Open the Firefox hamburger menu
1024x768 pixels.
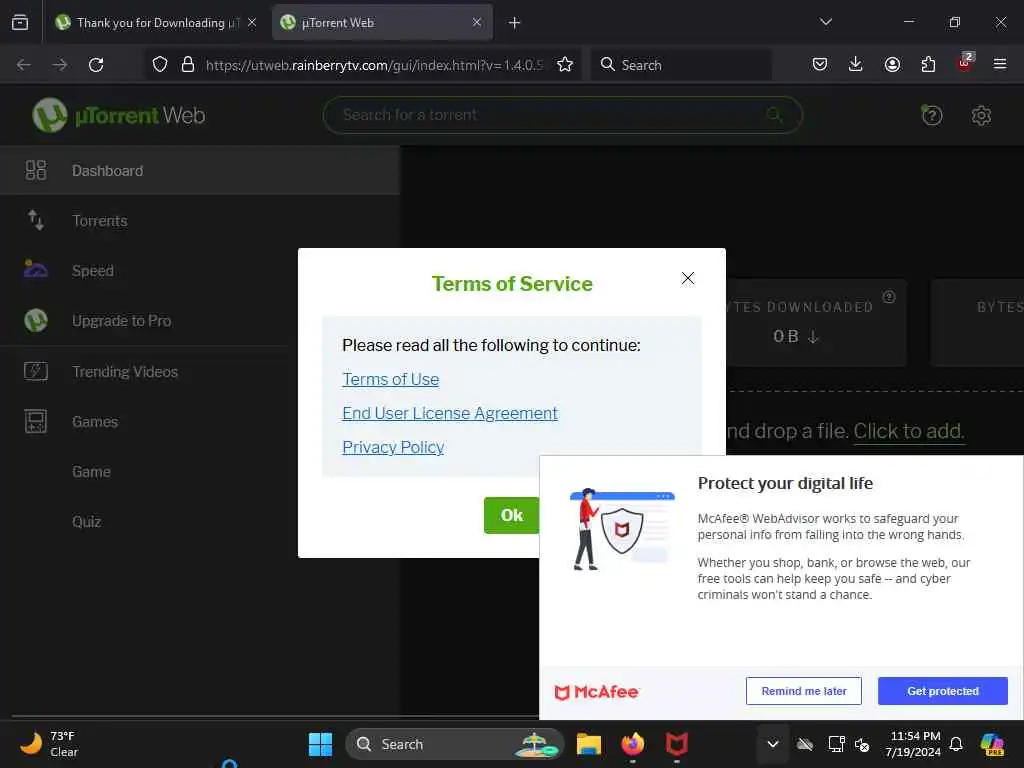[x=1000, y=65]
